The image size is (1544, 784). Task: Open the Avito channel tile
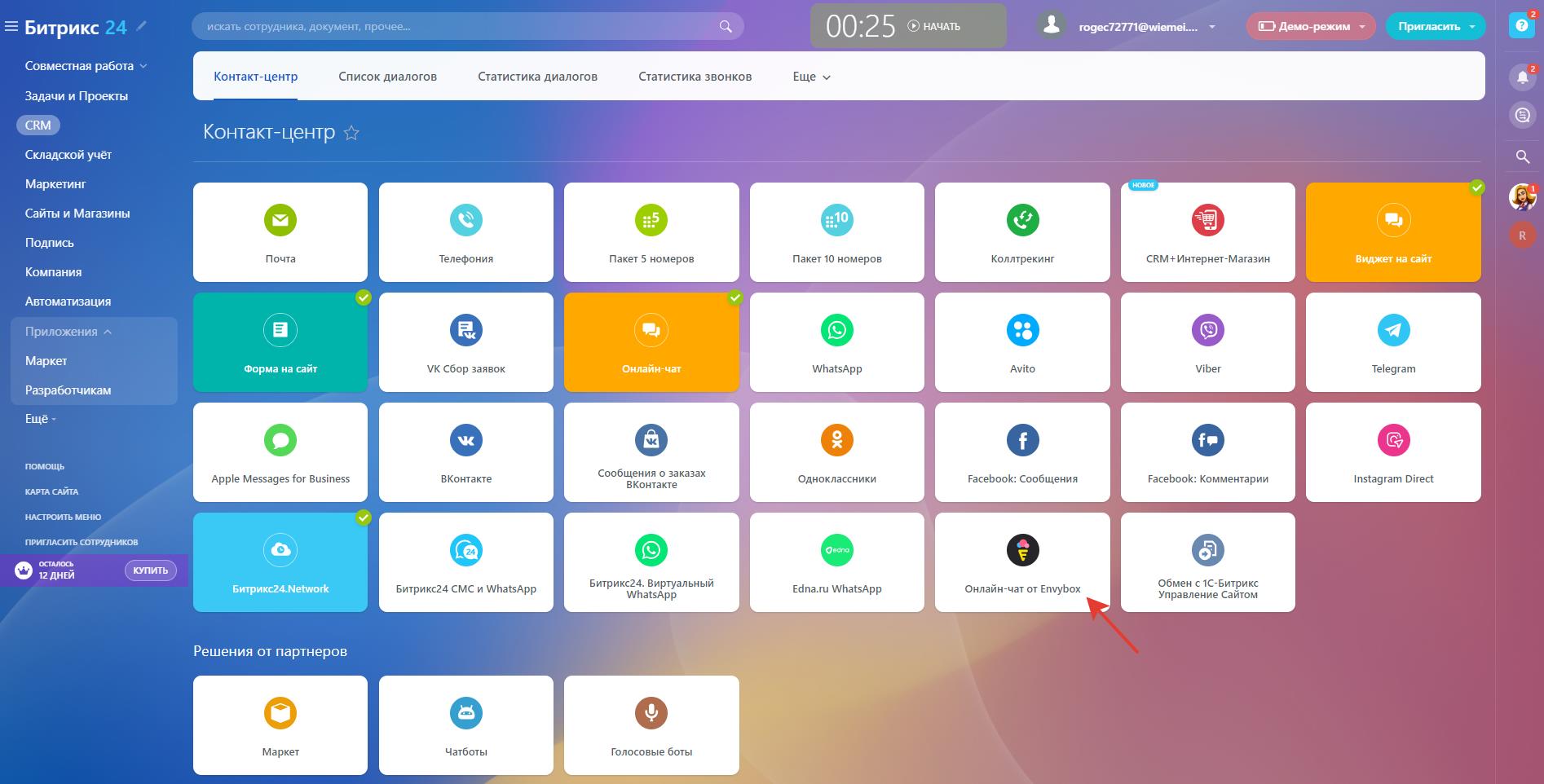1022,342
